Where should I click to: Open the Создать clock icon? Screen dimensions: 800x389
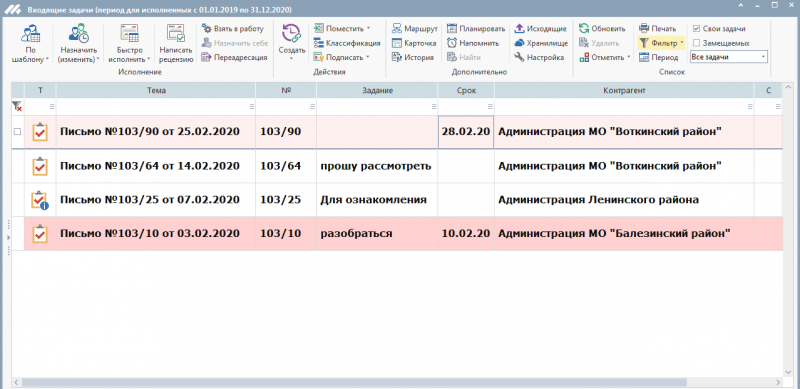click(x=292, y=34)
